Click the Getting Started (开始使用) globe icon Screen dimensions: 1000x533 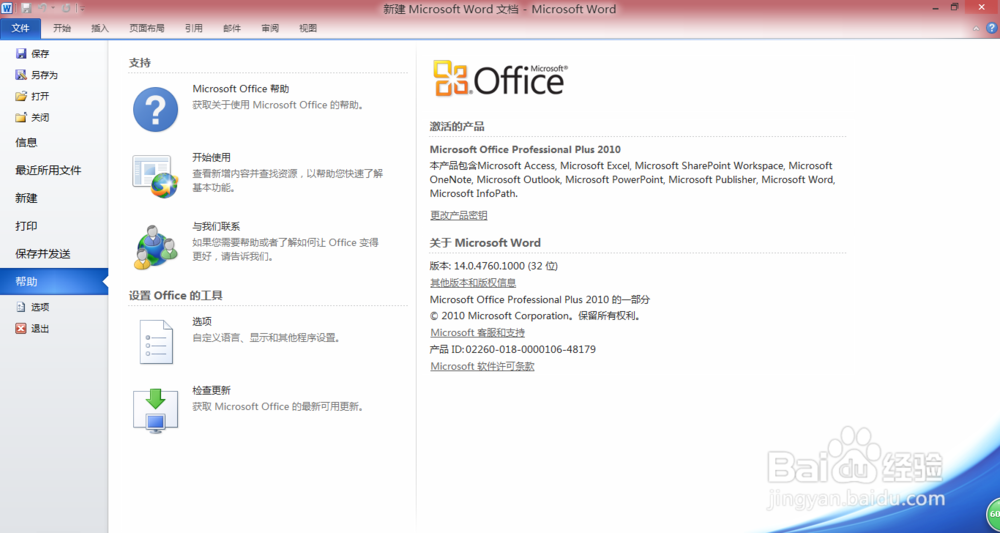point(156,177)
